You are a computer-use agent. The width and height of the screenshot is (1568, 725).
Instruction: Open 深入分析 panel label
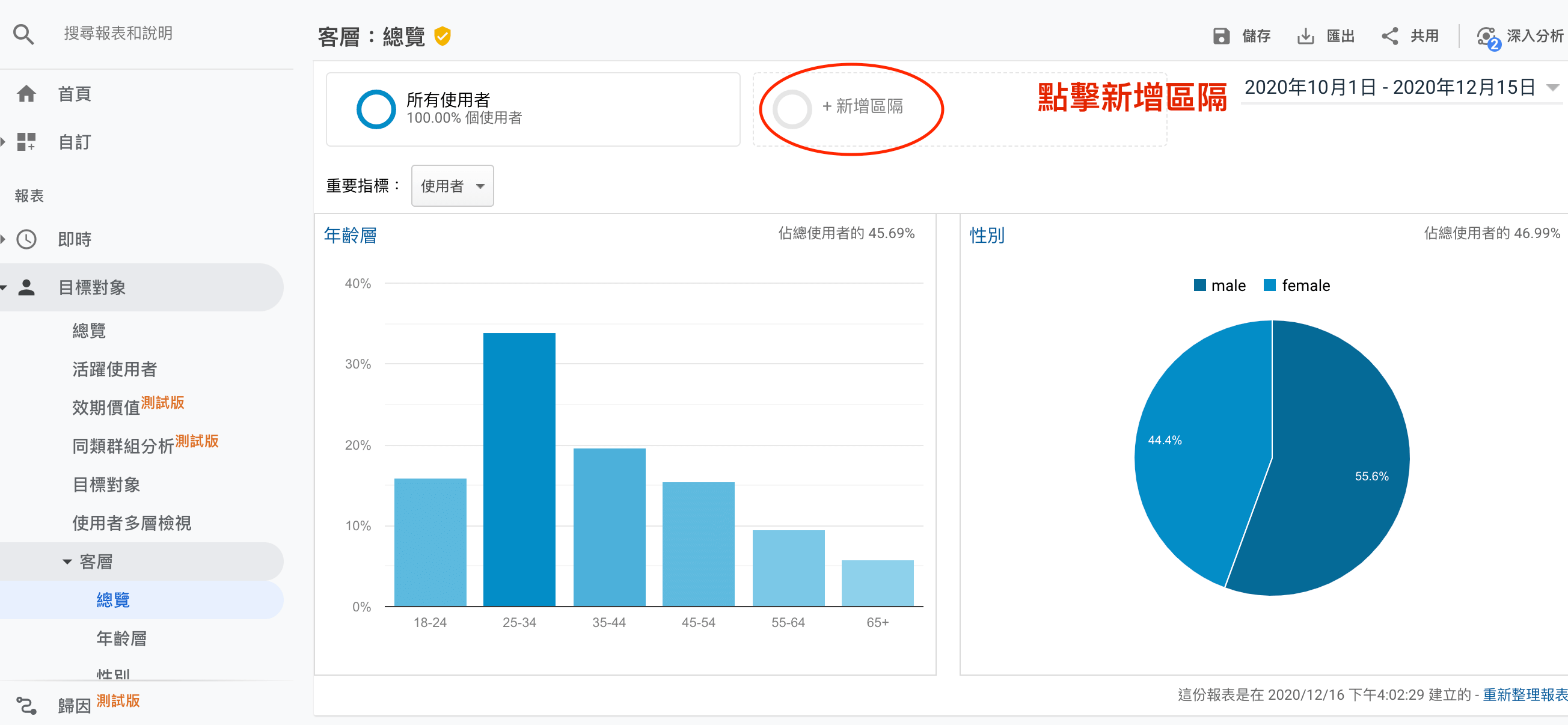tap(1535, 36)
